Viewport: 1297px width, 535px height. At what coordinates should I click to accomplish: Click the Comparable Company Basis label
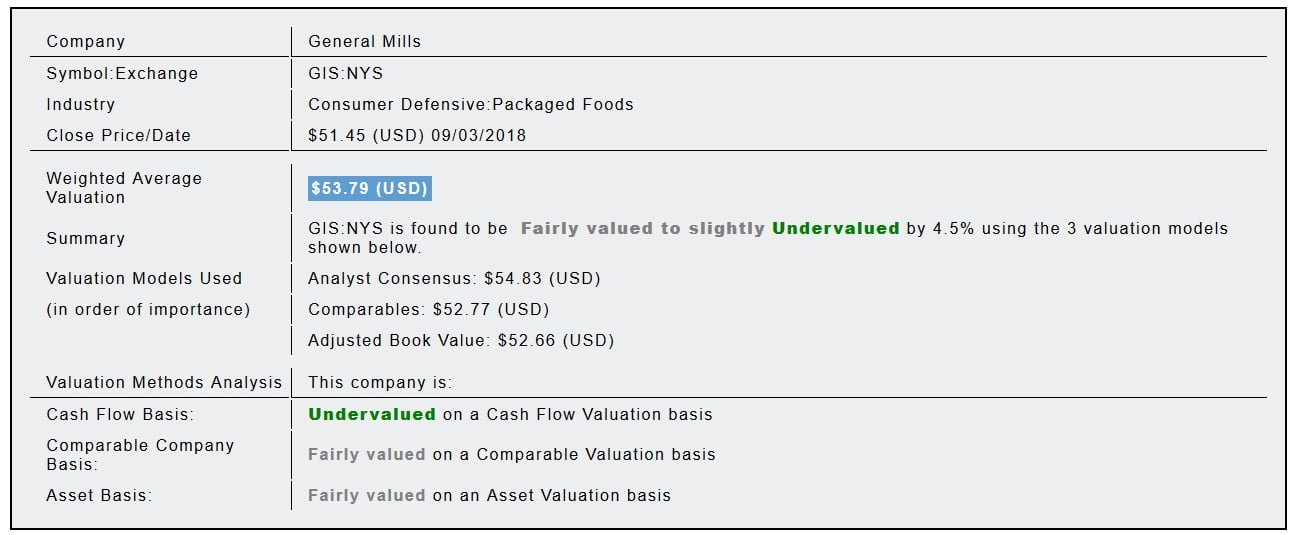140,454
